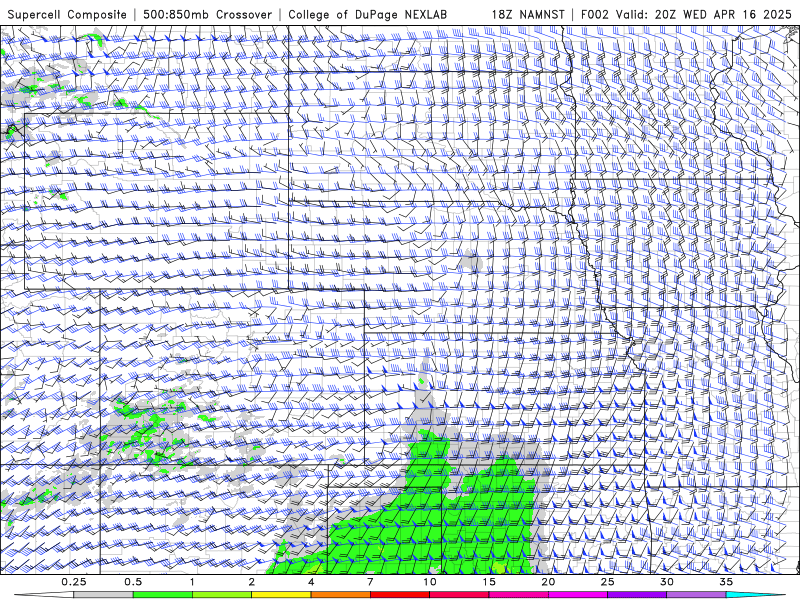Click the 'Supercell Composite' title text

67,14
